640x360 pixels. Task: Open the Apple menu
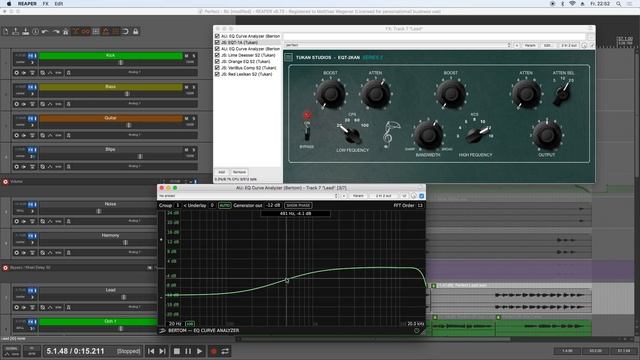coord(9,4)
